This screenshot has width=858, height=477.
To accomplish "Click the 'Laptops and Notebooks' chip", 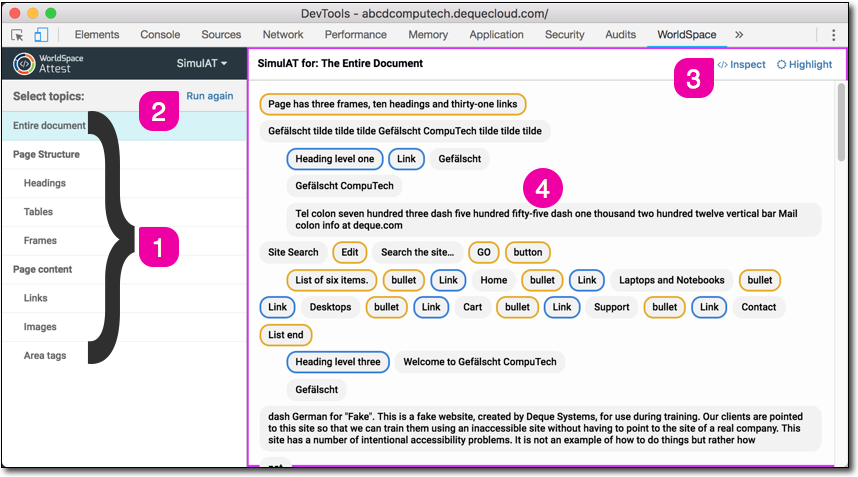I will click(x=671, y=280).
